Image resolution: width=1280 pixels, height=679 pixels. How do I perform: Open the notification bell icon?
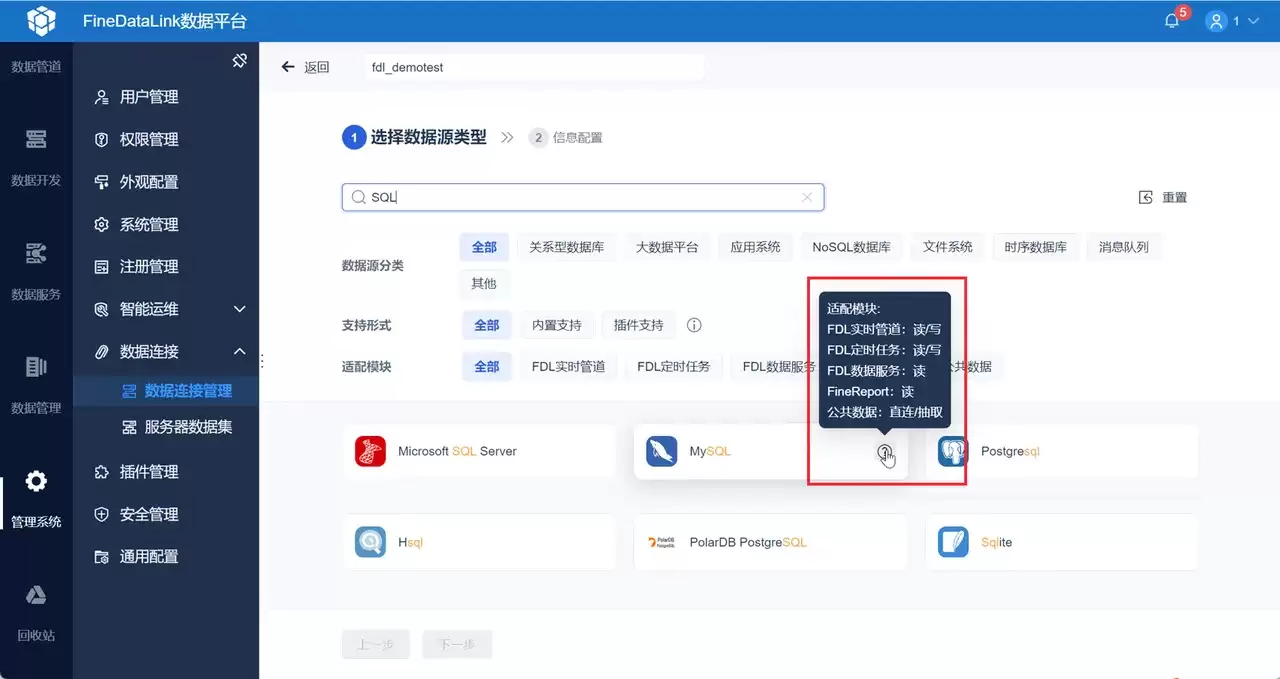click(x=1172, y=21)
